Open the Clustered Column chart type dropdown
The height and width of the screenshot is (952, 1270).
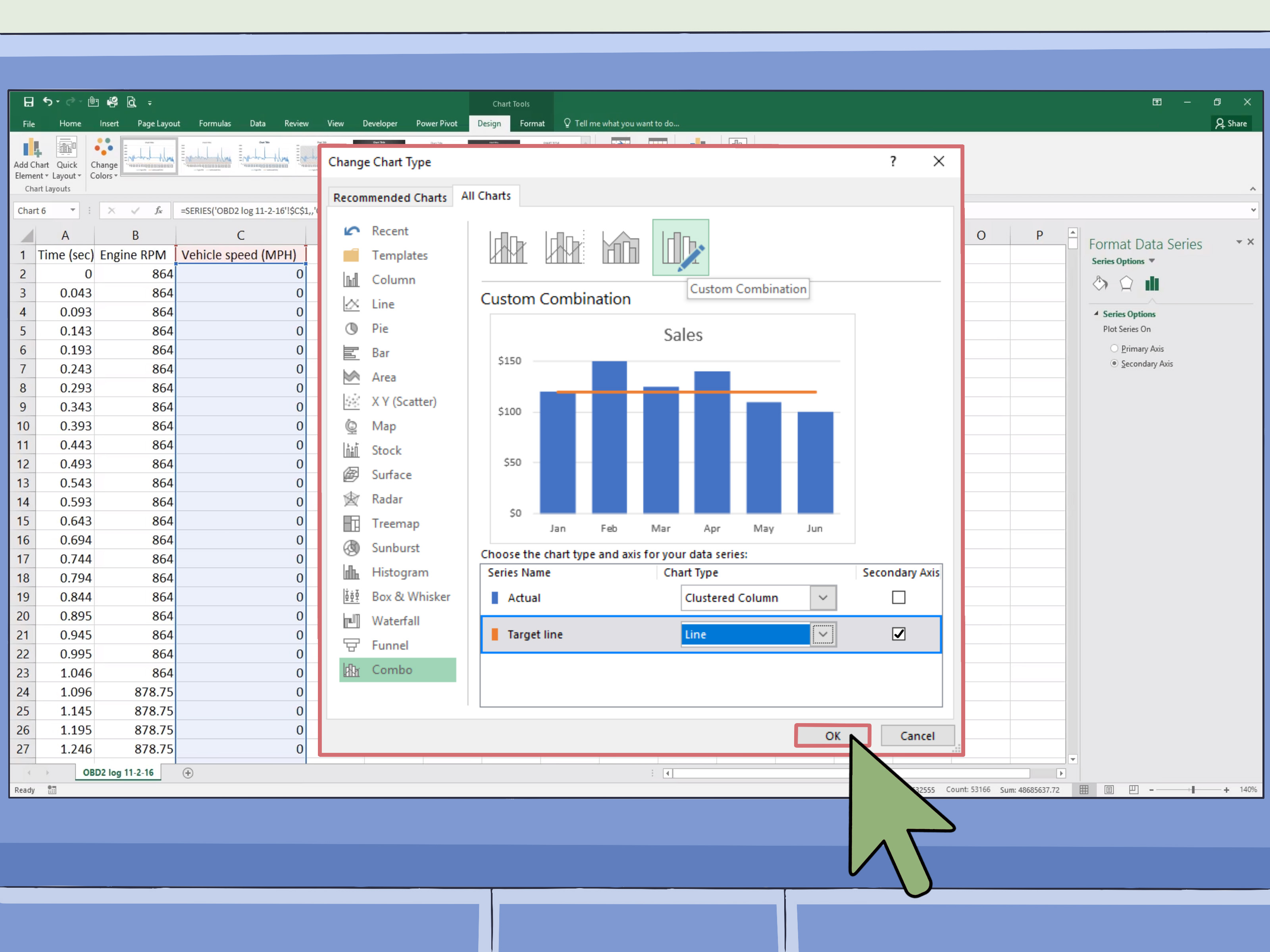click(823, 597)
